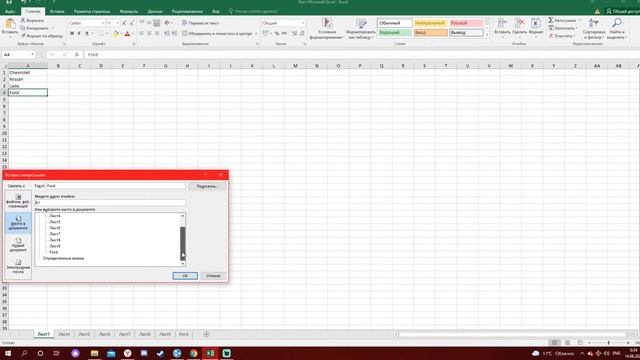
Task: Click the Cut (Вырезать) scissors button
Action: click(x=32, y=20)
